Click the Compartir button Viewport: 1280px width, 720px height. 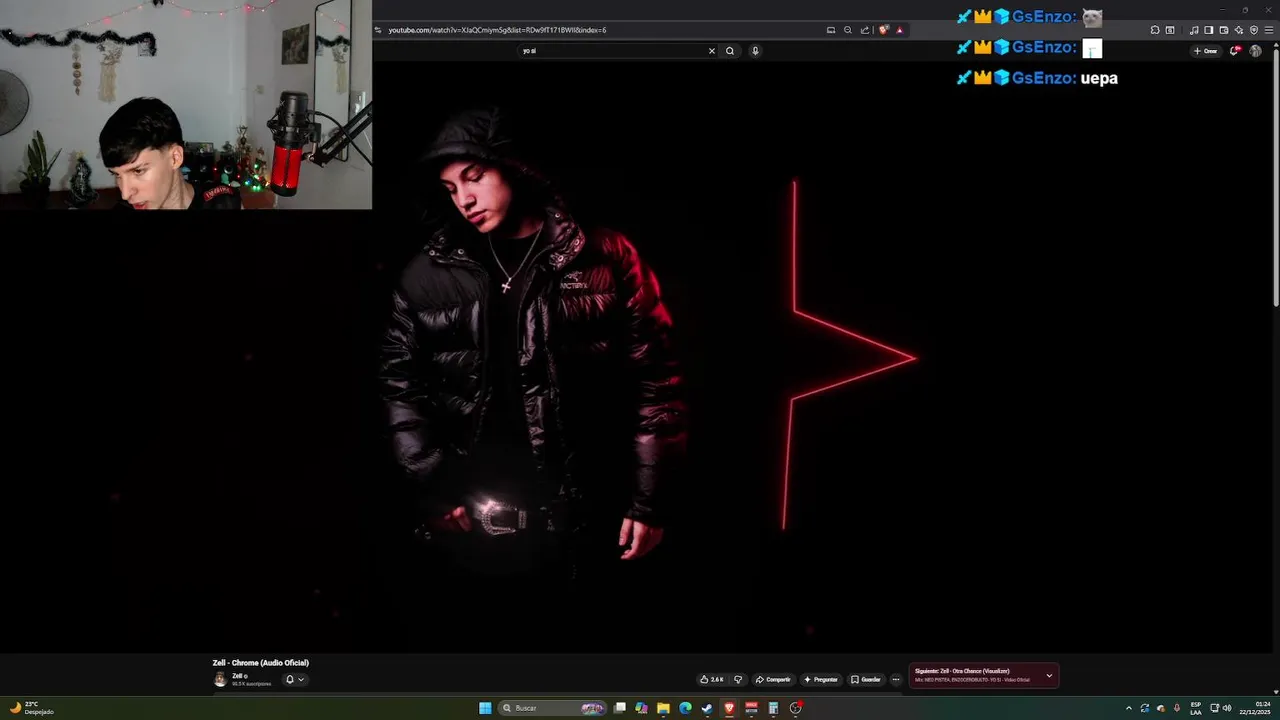click(x=773, y=679)
